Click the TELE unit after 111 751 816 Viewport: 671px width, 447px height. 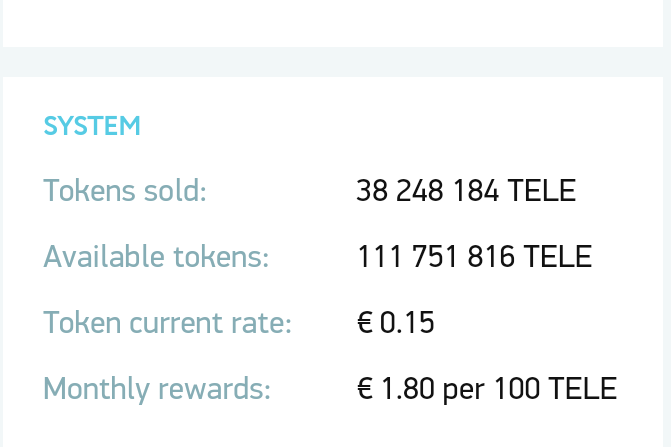point(558,257)
